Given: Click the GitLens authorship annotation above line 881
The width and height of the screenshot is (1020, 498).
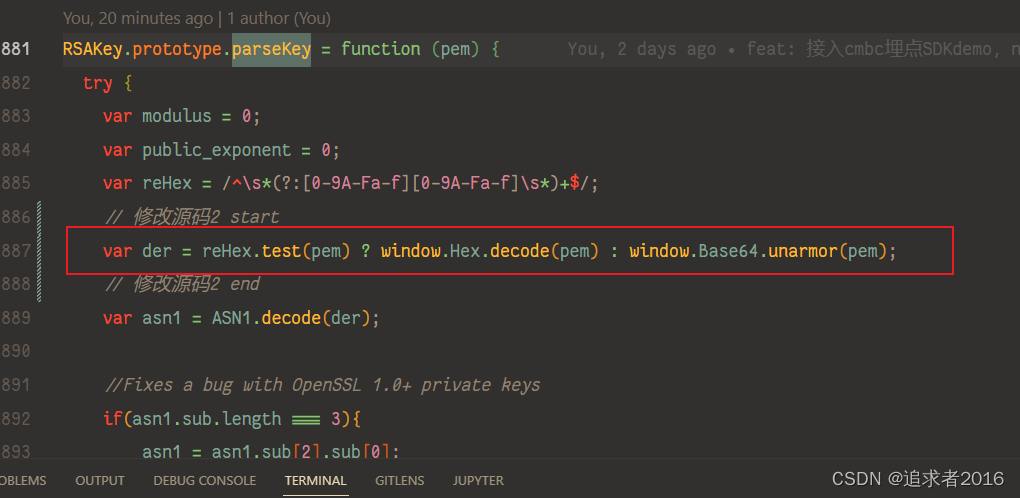Looking at the screenshot, I should click(196, 19).
